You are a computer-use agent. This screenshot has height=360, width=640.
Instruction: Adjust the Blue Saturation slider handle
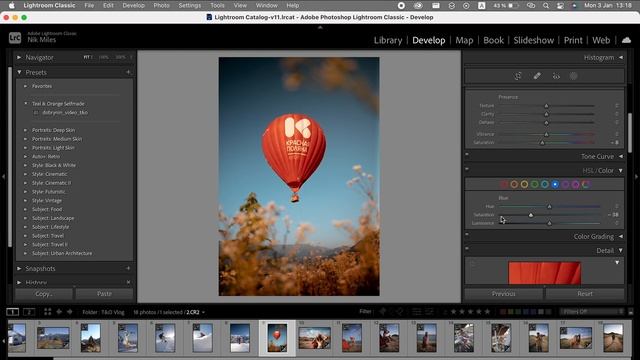click(531, 215)
